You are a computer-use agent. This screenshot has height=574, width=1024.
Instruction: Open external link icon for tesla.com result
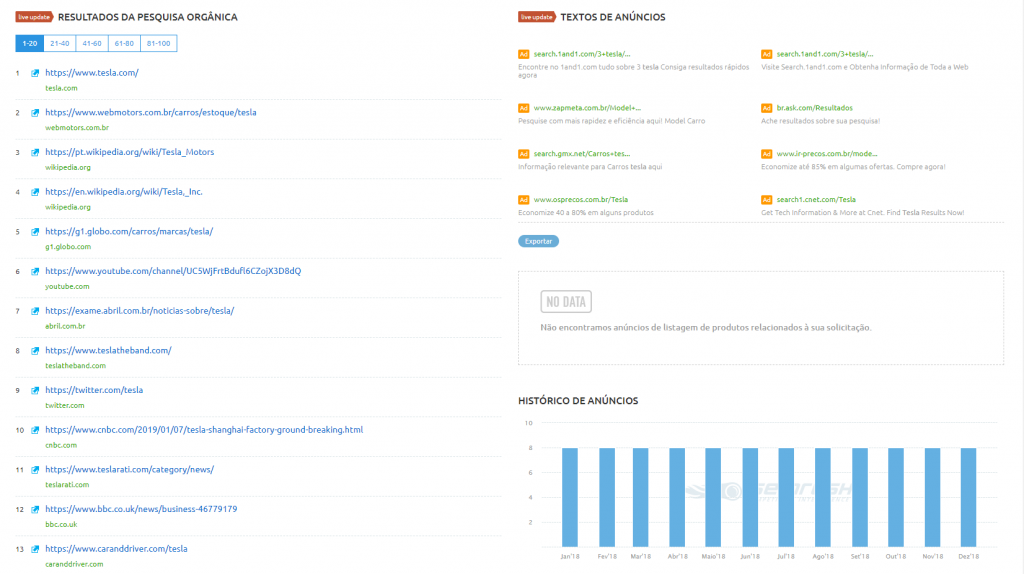pos(35,73)
